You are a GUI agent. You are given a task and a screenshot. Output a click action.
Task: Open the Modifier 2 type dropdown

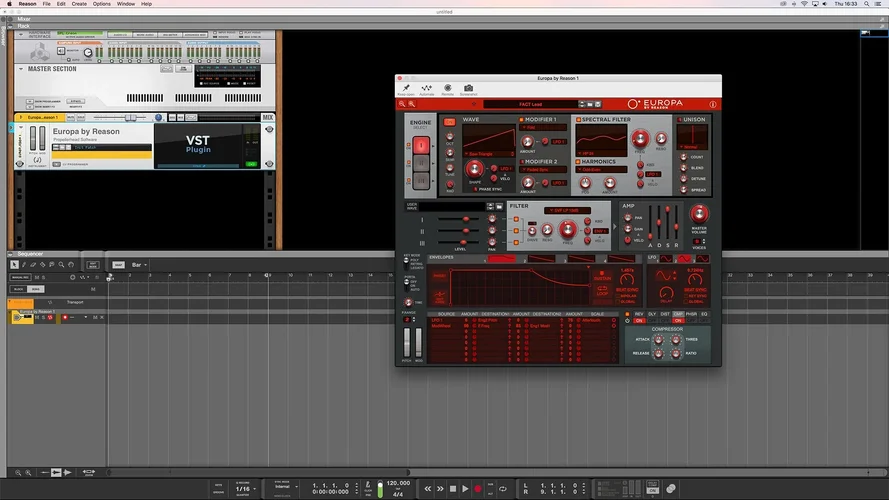coord(543,170)
